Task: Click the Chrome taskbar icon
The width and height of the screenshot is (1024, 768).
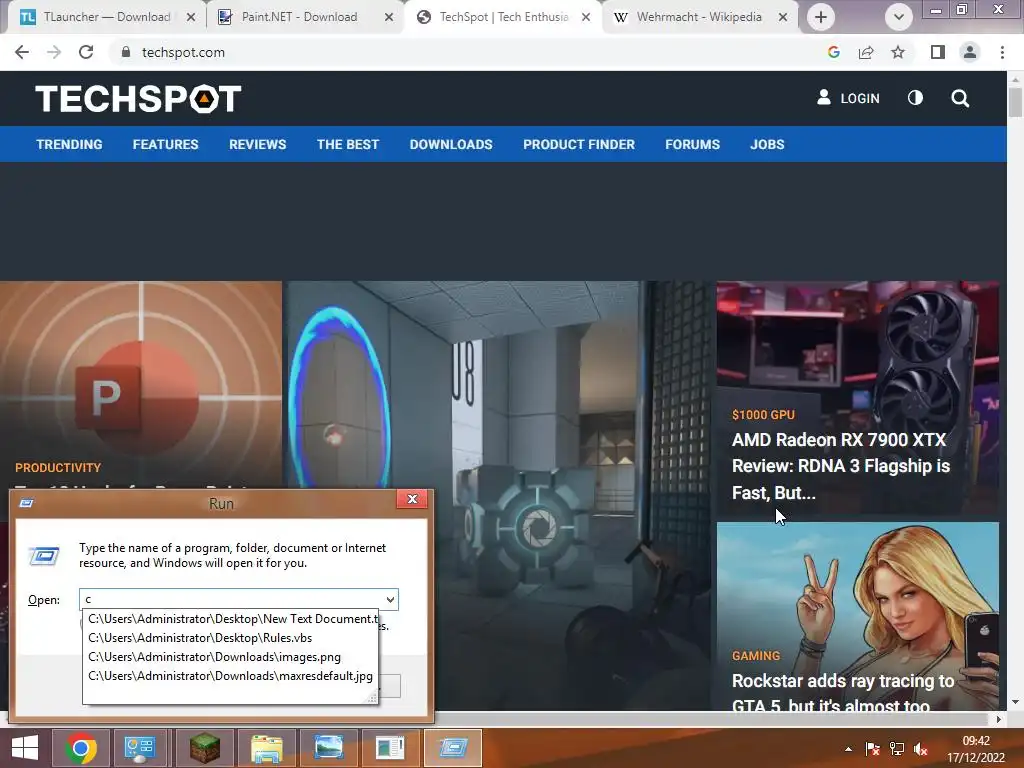Action: point(81,748)
